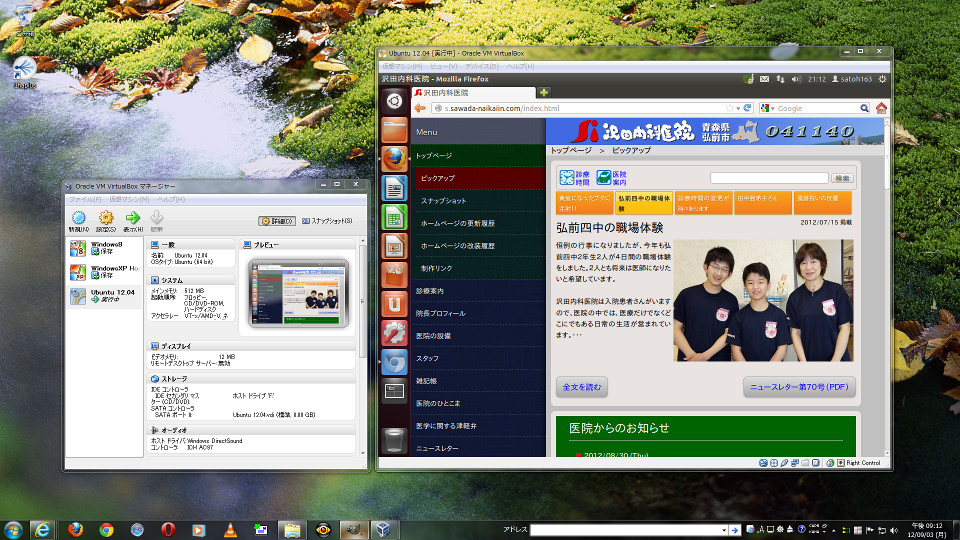
Task: Select WindowsXP VM in the list
Action: [x=105, y=272]
